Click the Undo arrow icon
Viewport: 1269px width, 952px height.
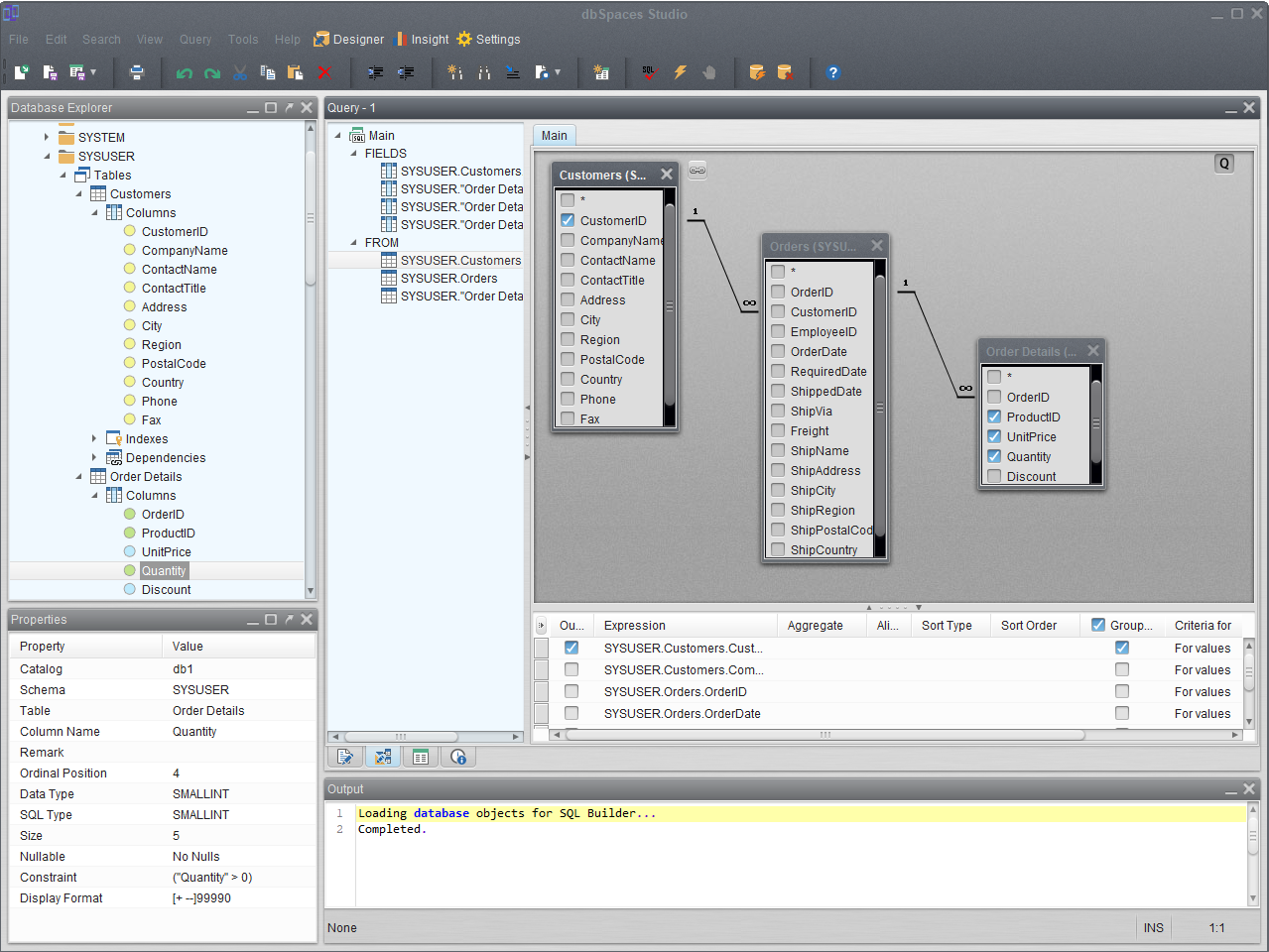click(x=184, y=72)
